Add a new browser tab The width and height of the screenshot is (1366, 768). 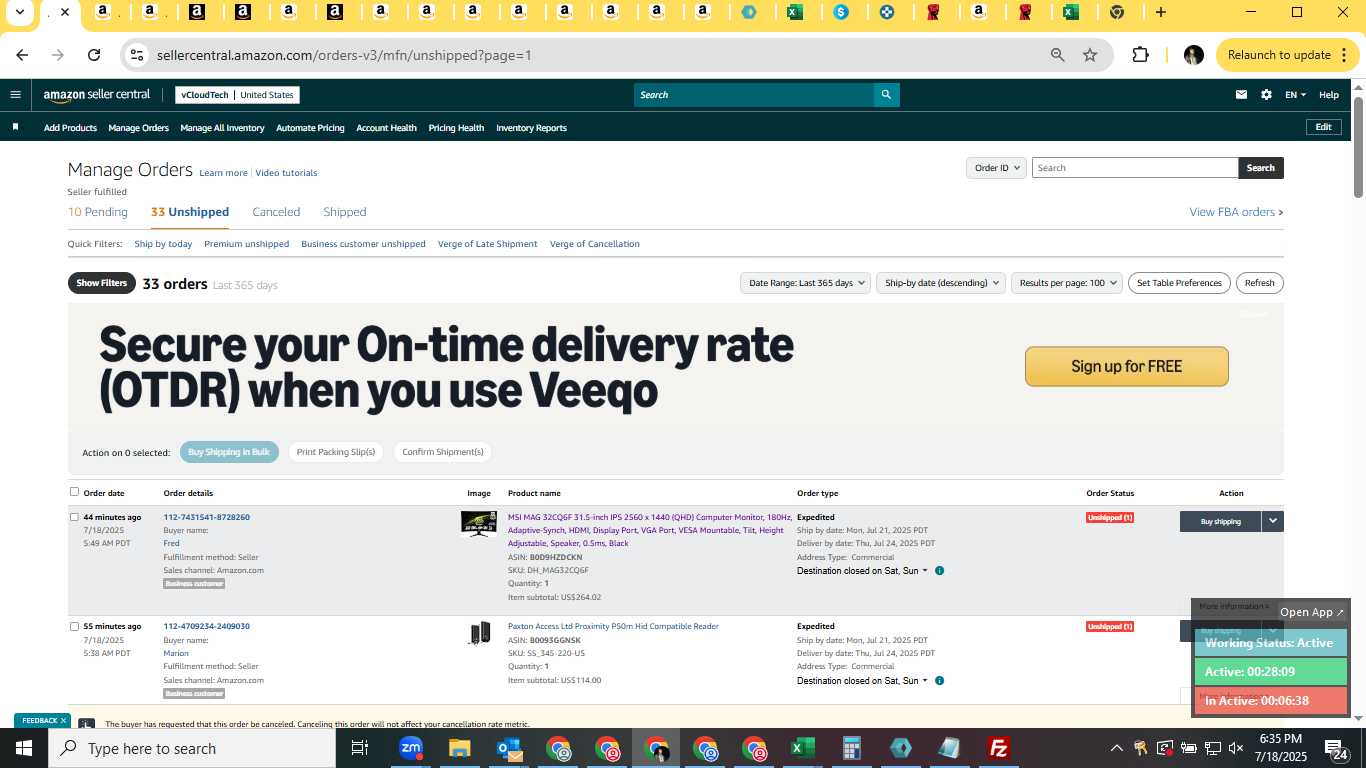click(x=1160, y=12)
